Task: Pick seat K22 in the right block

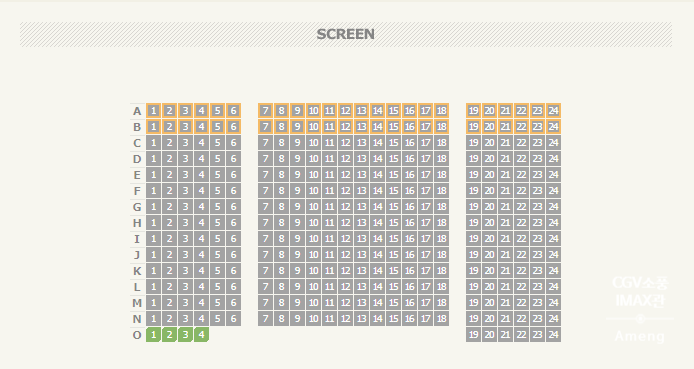Action: tap(521, 270)
